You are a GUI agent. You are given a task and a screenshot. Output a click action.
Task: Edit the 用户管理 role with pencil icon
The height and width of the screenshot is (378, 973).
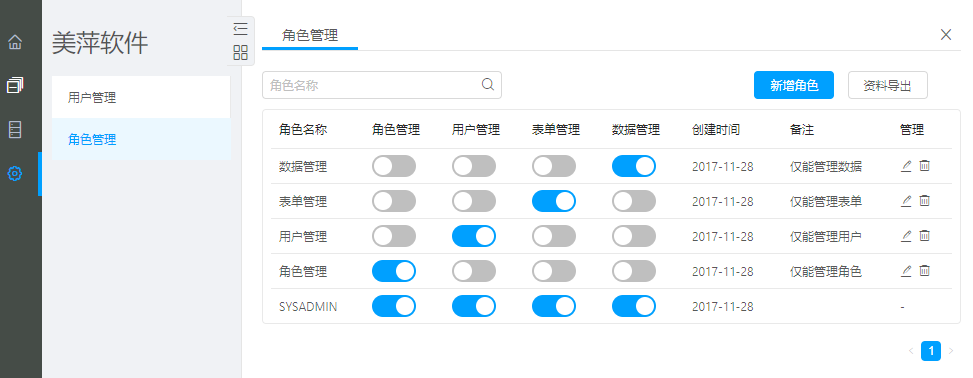906,236
